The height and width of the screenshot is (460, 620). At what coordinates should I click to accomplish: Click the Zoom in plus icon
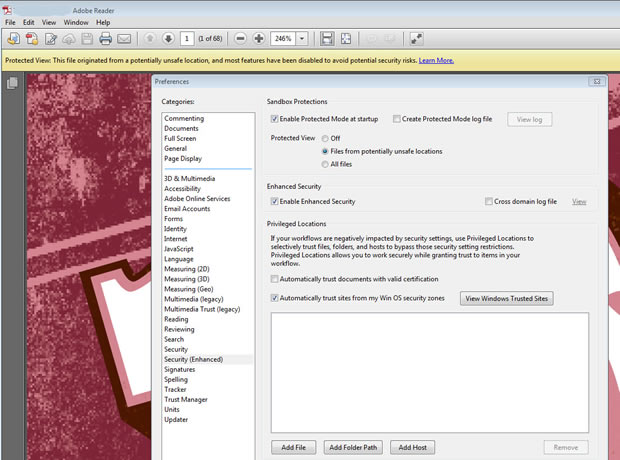pyautogui.click(x=259, y=39)
